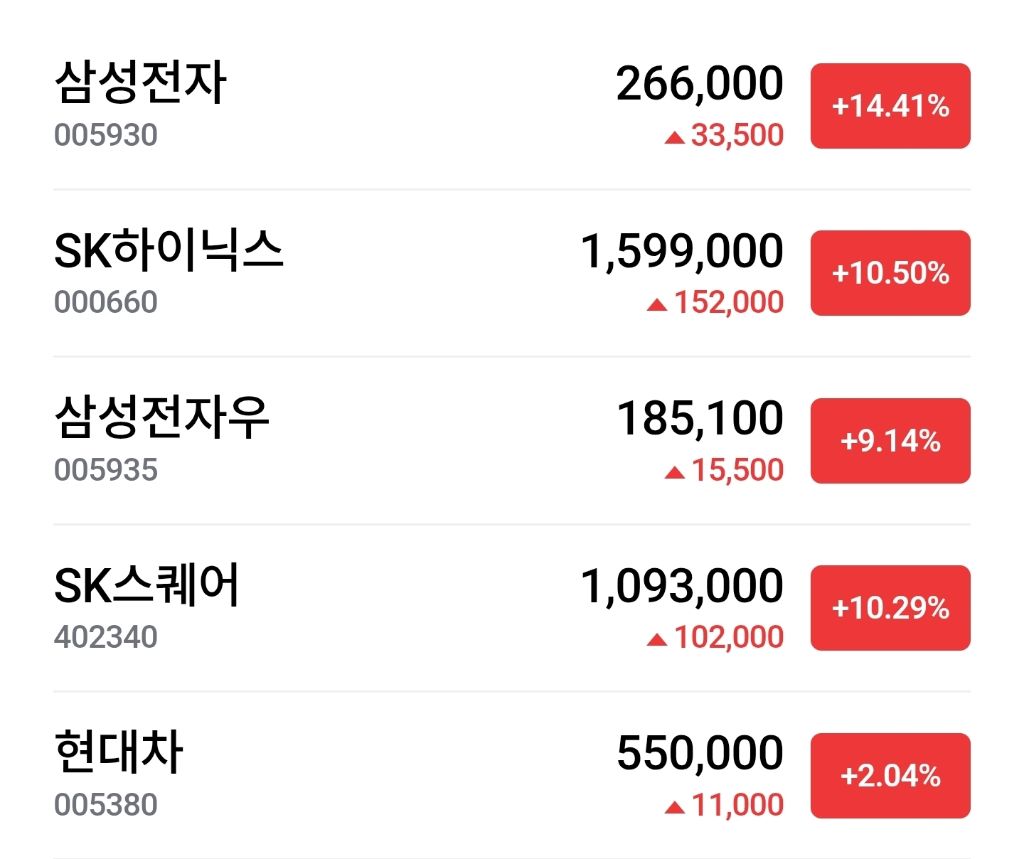Click the up-arrow icon beside 15,500
Screen dimensions: 1024x859
click(675, 472)
